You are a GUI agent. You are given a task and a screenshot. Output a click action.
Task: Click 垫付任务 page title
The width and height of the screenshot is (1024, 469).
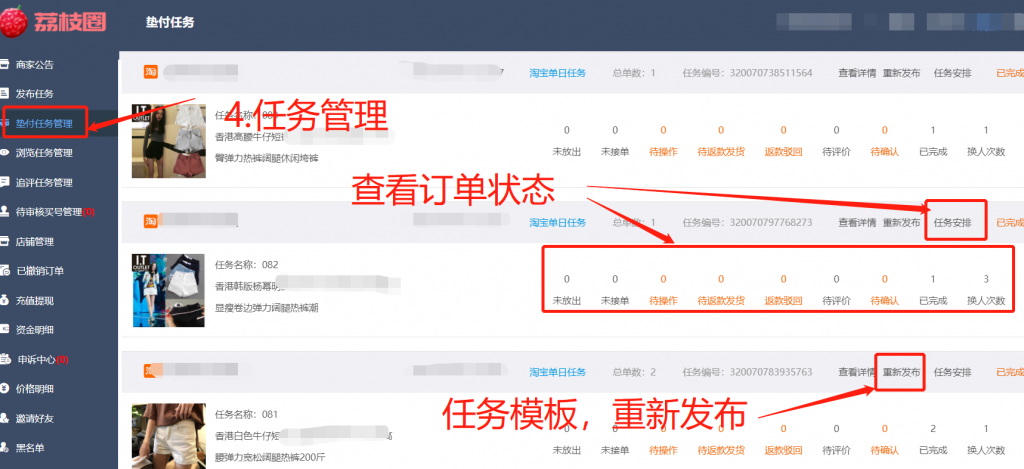[170, 22]
